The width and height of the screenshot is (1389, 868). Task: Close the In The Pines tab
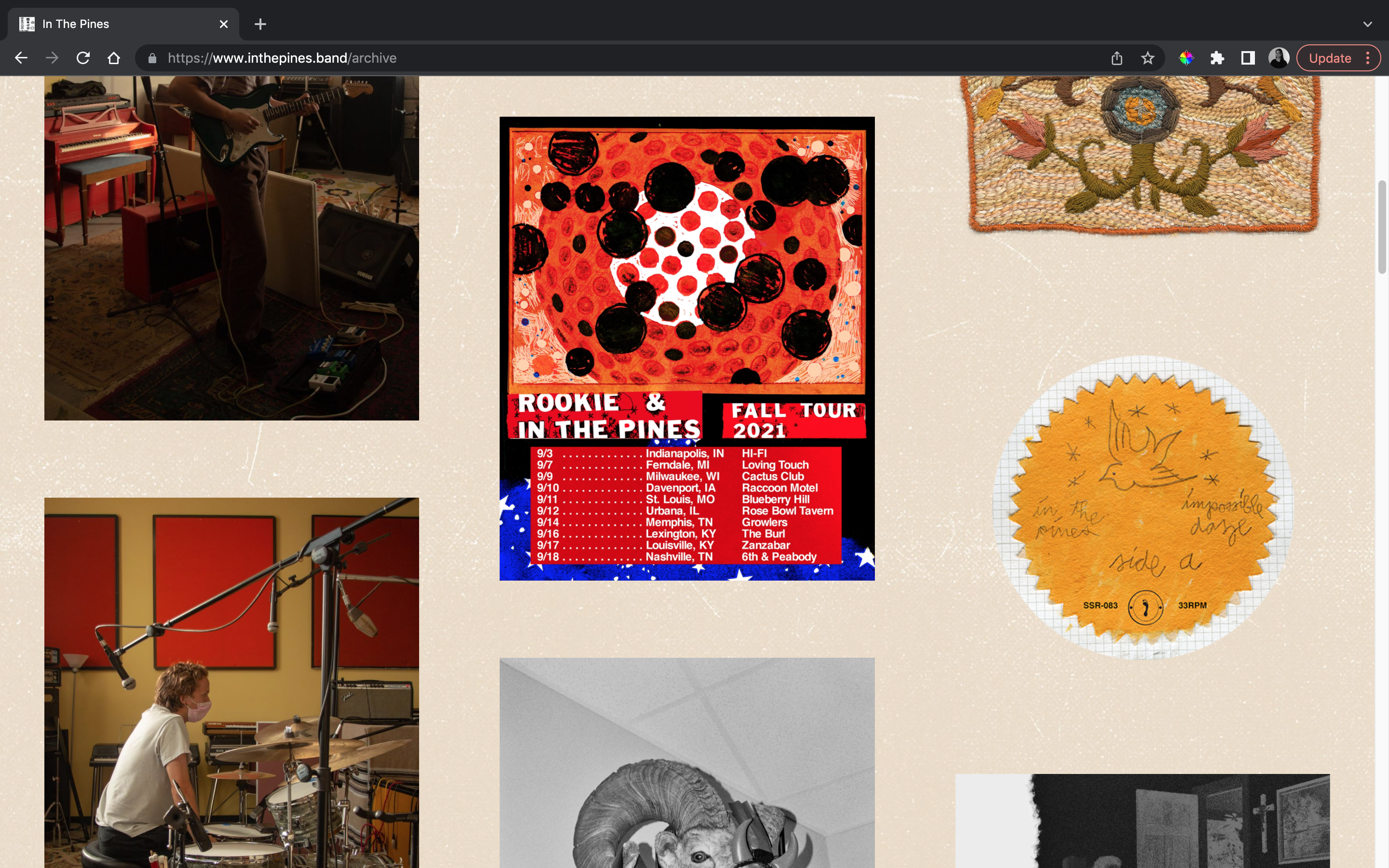click(224, 24)
